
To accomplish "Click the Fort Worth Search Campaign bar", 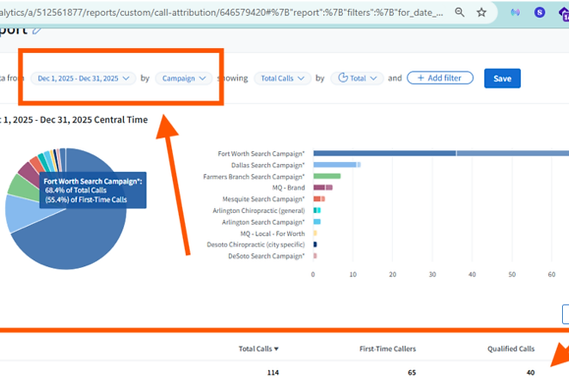I will [x=441, y=154].
